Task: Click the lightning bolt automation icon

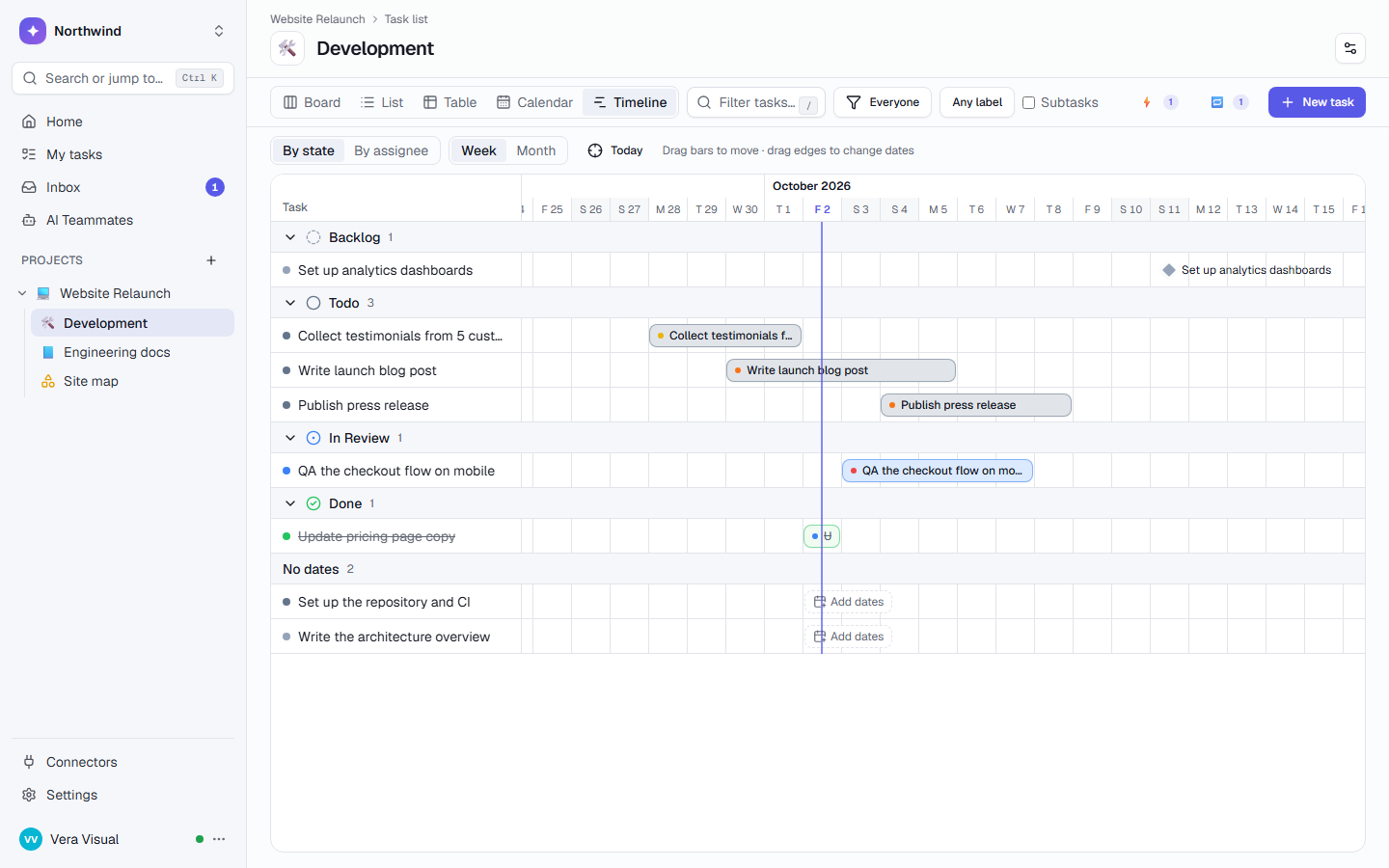Action: click(x=1147, y=102)
